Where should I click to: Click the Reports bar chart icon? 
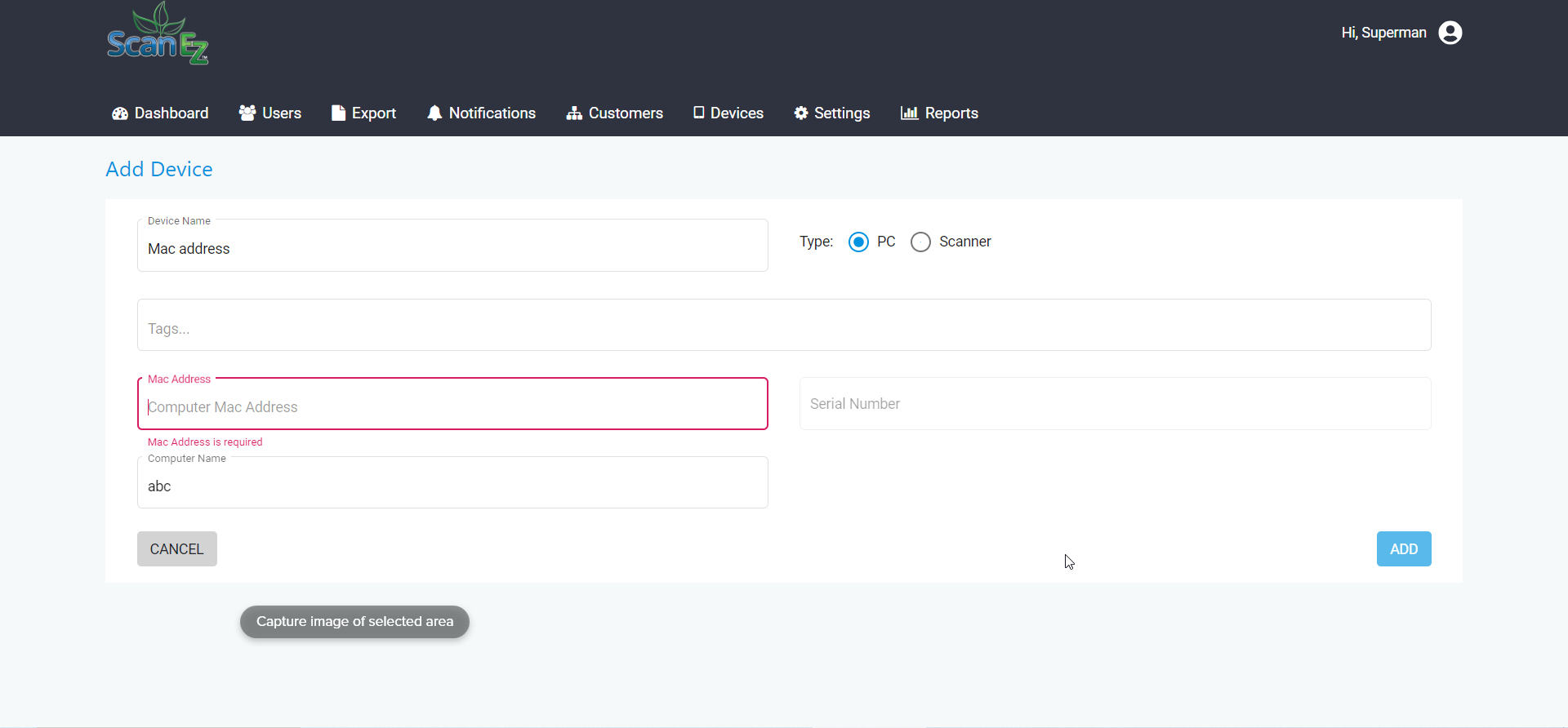pyautogui.click(x=910, y=113)
